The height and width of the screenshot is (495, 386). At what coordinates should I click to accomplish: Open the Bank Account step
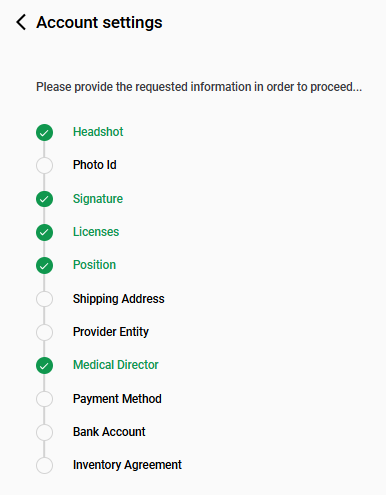click(109, 432)
